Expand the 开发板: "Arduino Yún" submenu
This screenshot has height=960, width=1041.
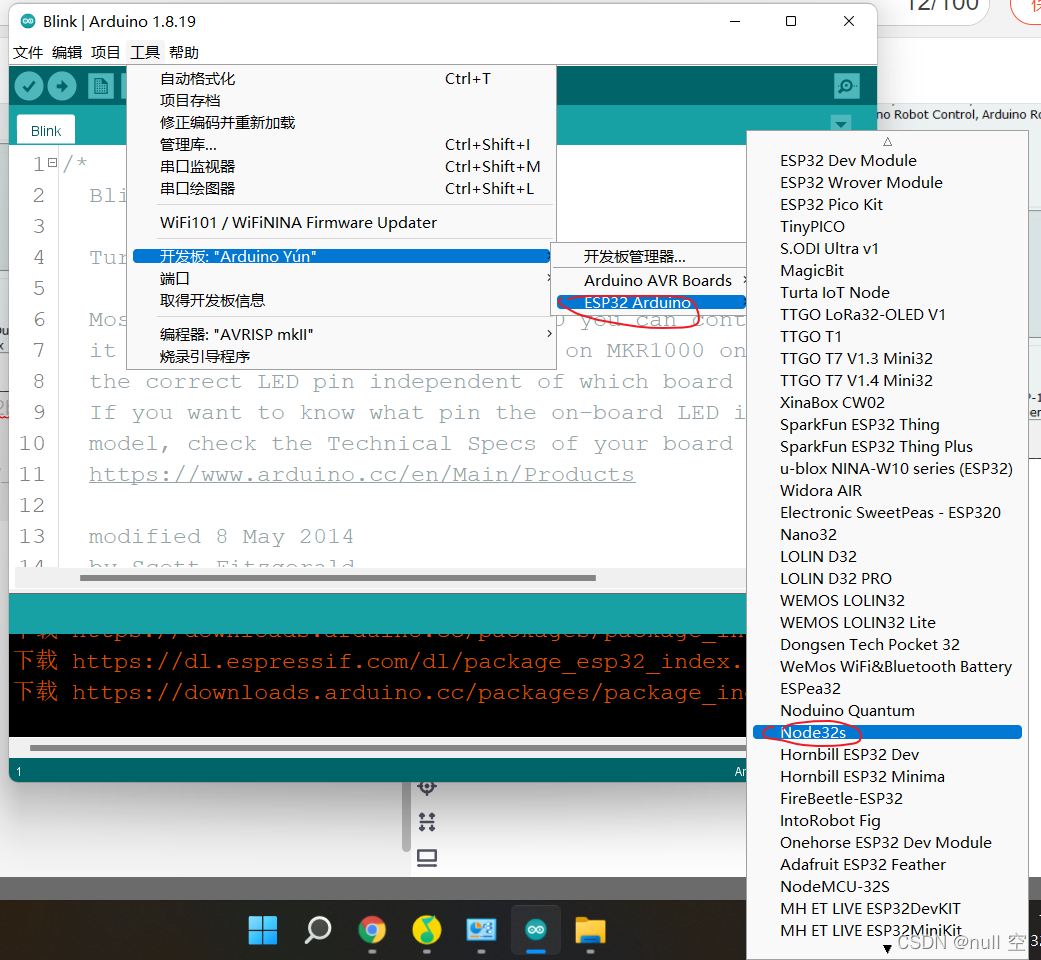(x=341, y=256)
